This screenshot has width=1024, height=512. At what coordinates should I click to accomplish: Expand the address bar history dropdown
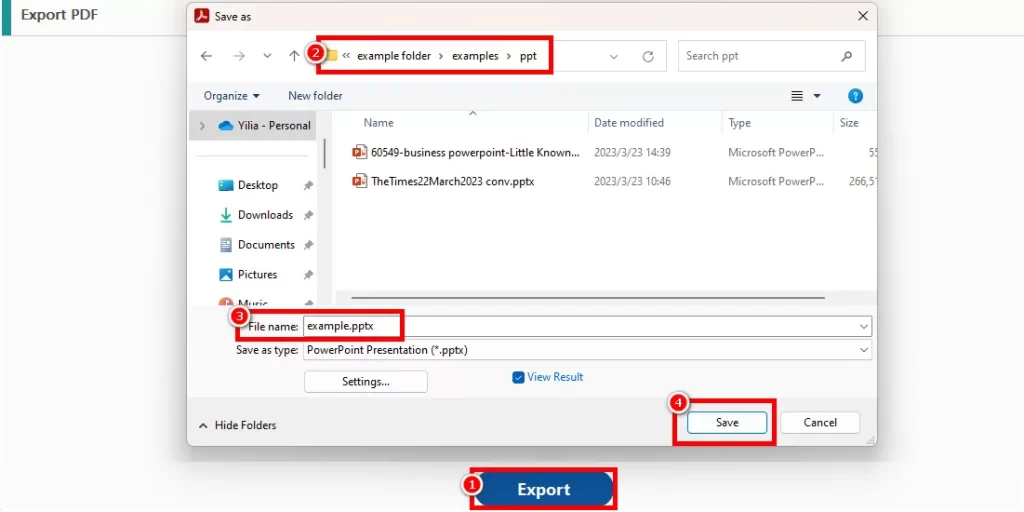pos(614,57)
